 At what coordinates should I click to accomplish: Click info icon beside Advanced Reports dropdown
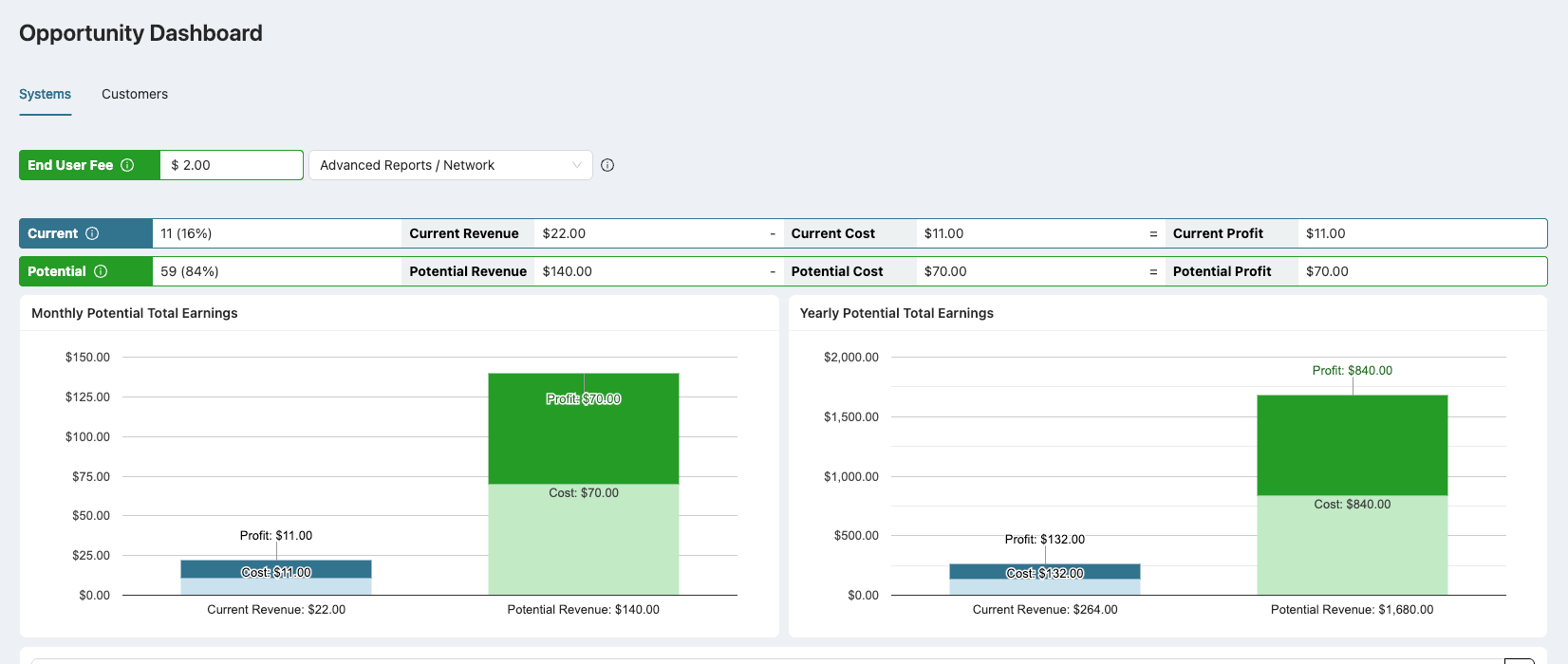(607, 165)
